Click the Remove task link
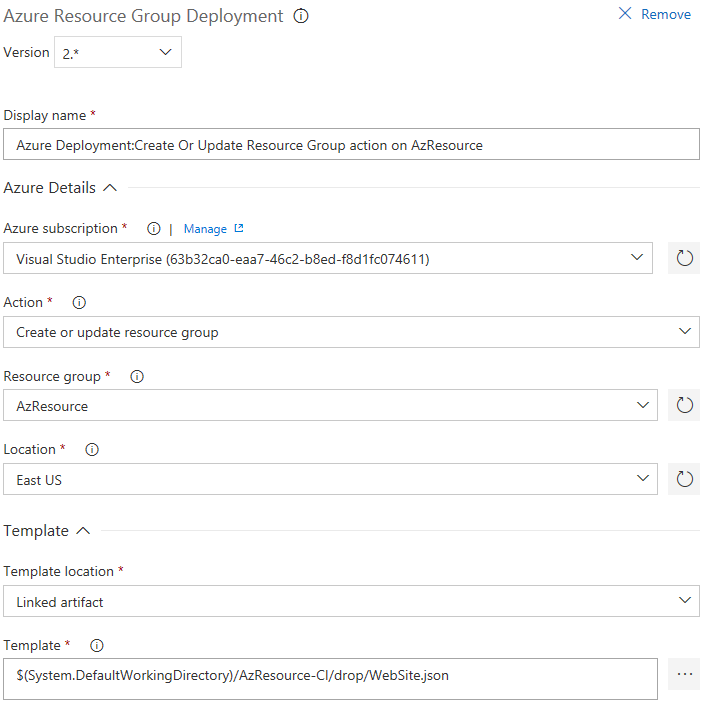This screenshot has width=715, height=710. click(x=655, y=14)
